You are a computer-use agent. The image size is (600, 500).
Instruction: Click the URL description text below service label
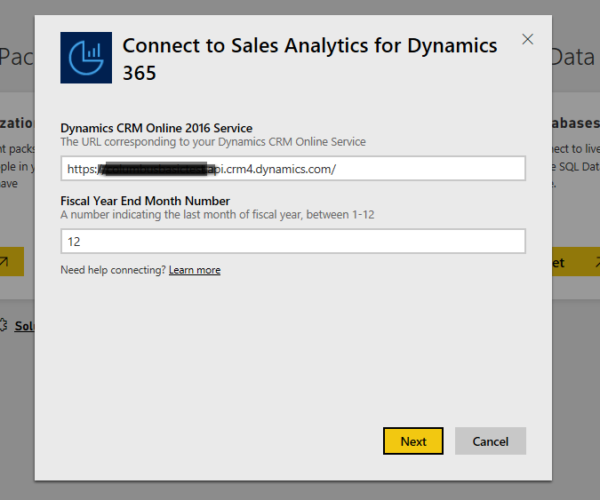pos(213,142)
